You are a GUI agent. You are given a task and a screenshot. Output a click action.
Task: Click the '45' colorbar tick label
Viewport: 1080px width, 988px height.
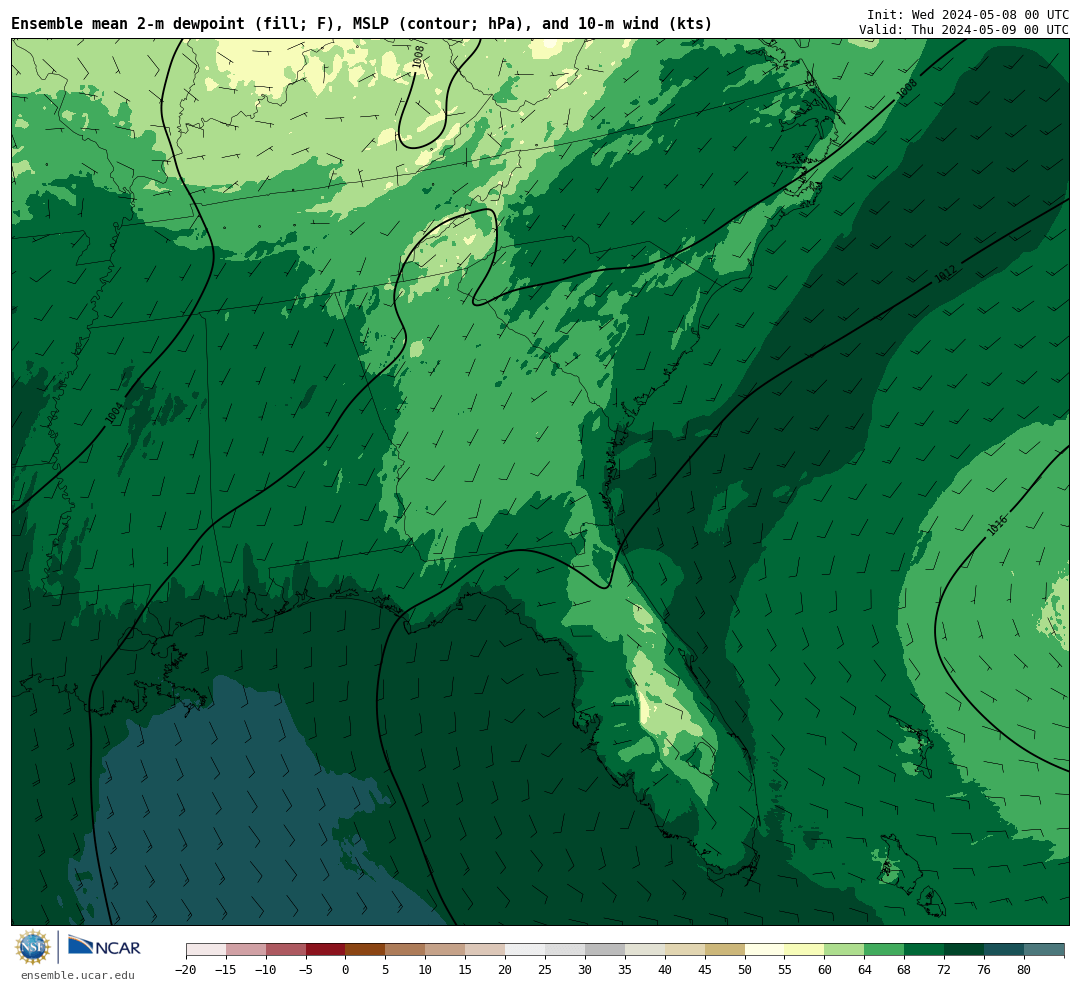click(x=705, y=969)
